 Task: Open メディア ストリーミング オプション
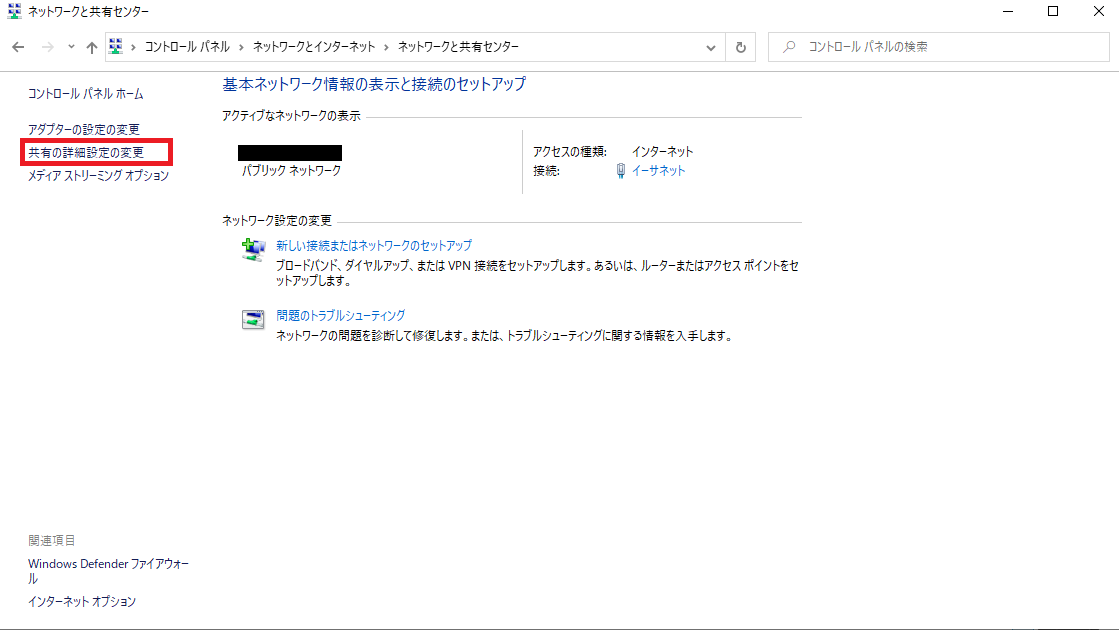point(98,176)
